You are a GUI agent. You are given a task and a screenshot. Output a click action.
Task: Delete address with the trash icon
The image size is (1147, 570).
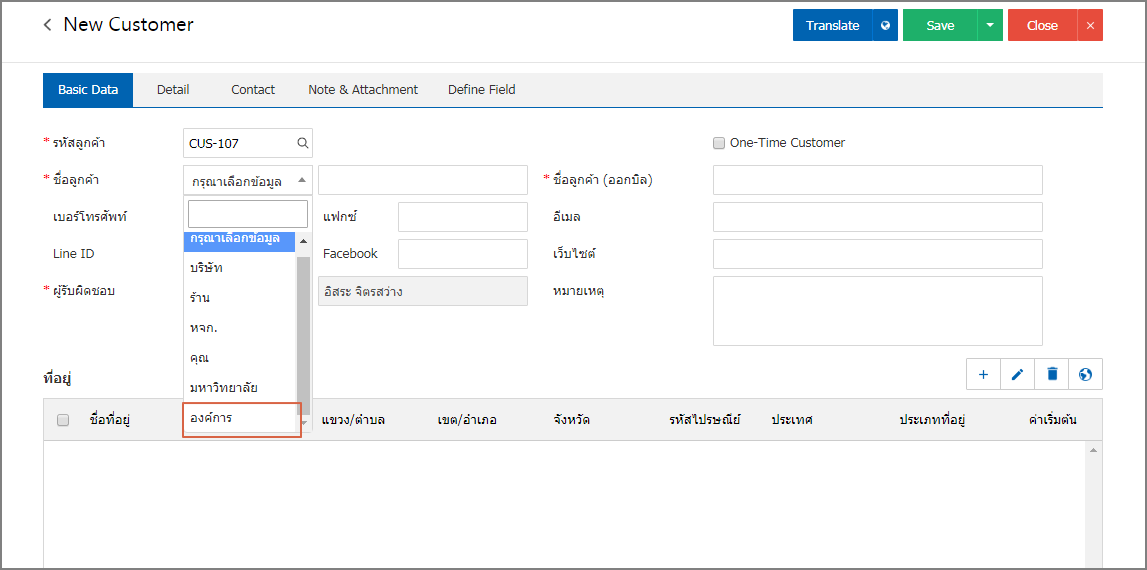tap(1052, 374)
